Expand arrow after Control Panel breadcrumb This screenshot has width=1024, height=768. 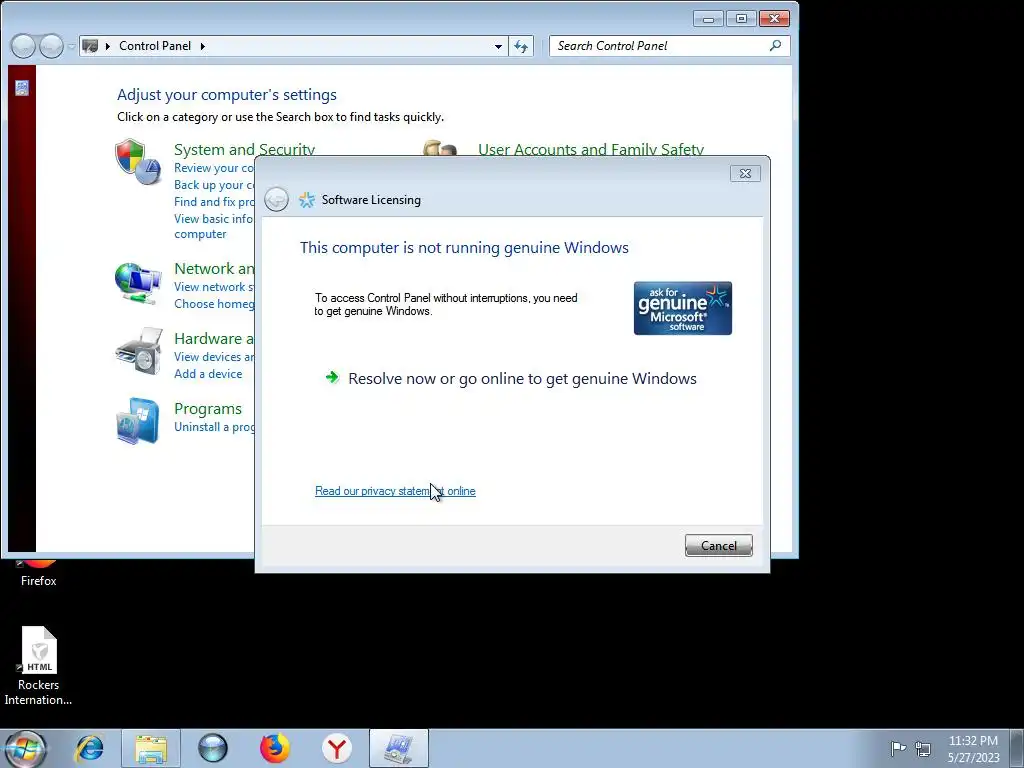point(202,46)
